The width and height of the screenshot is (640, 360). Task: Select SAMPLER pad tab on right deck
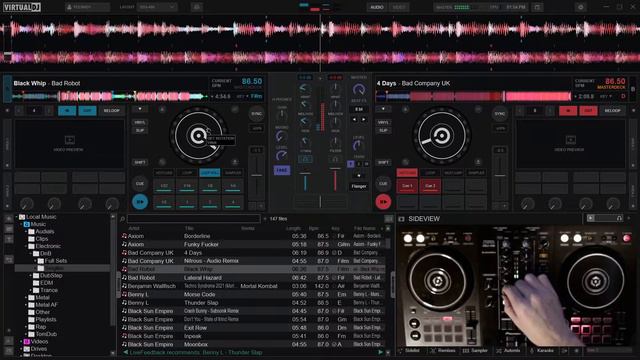[476, 173]
